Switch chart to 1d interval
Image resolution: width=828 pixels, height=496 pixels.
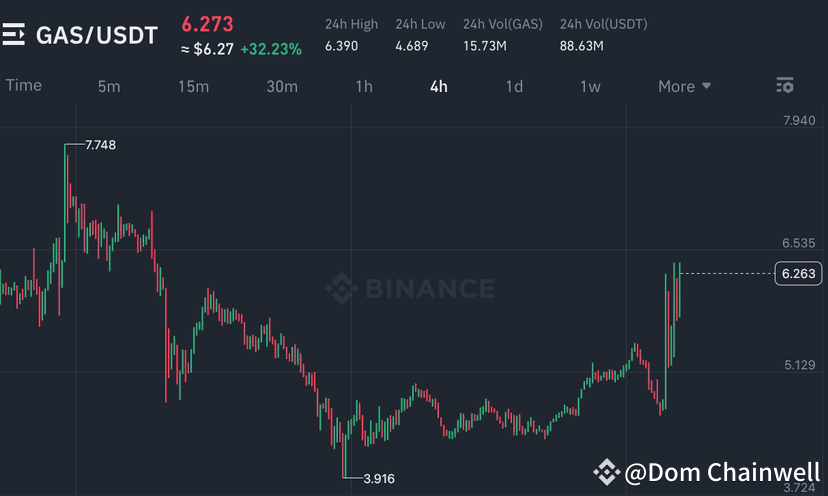(514, 86)
